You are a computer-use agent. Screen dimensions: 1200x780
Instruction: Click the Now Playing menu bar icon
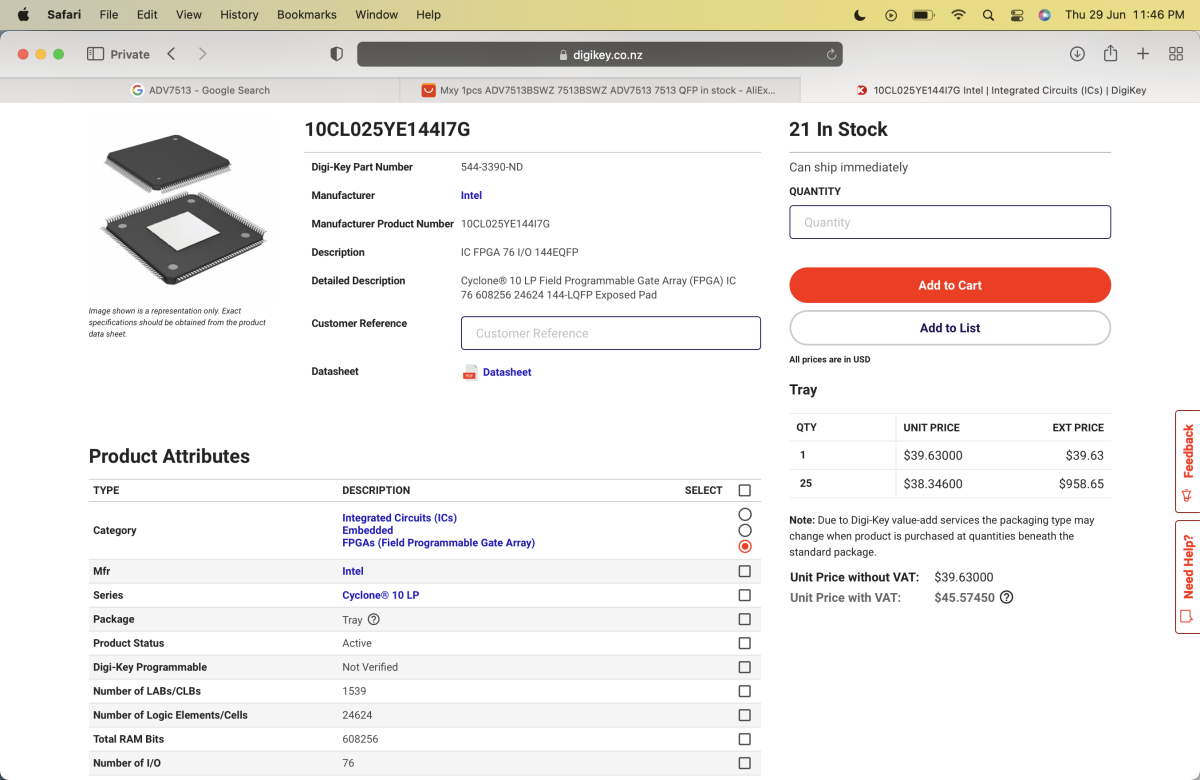(891, 15)
